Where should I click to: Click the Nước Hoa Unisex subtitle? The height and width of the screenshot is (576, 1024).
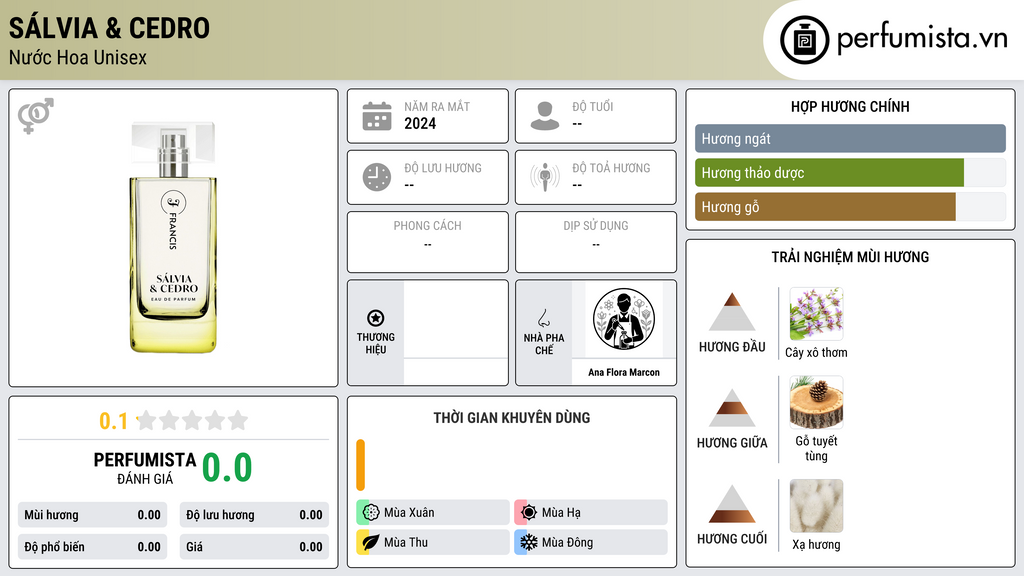click(x=78, y=57)
